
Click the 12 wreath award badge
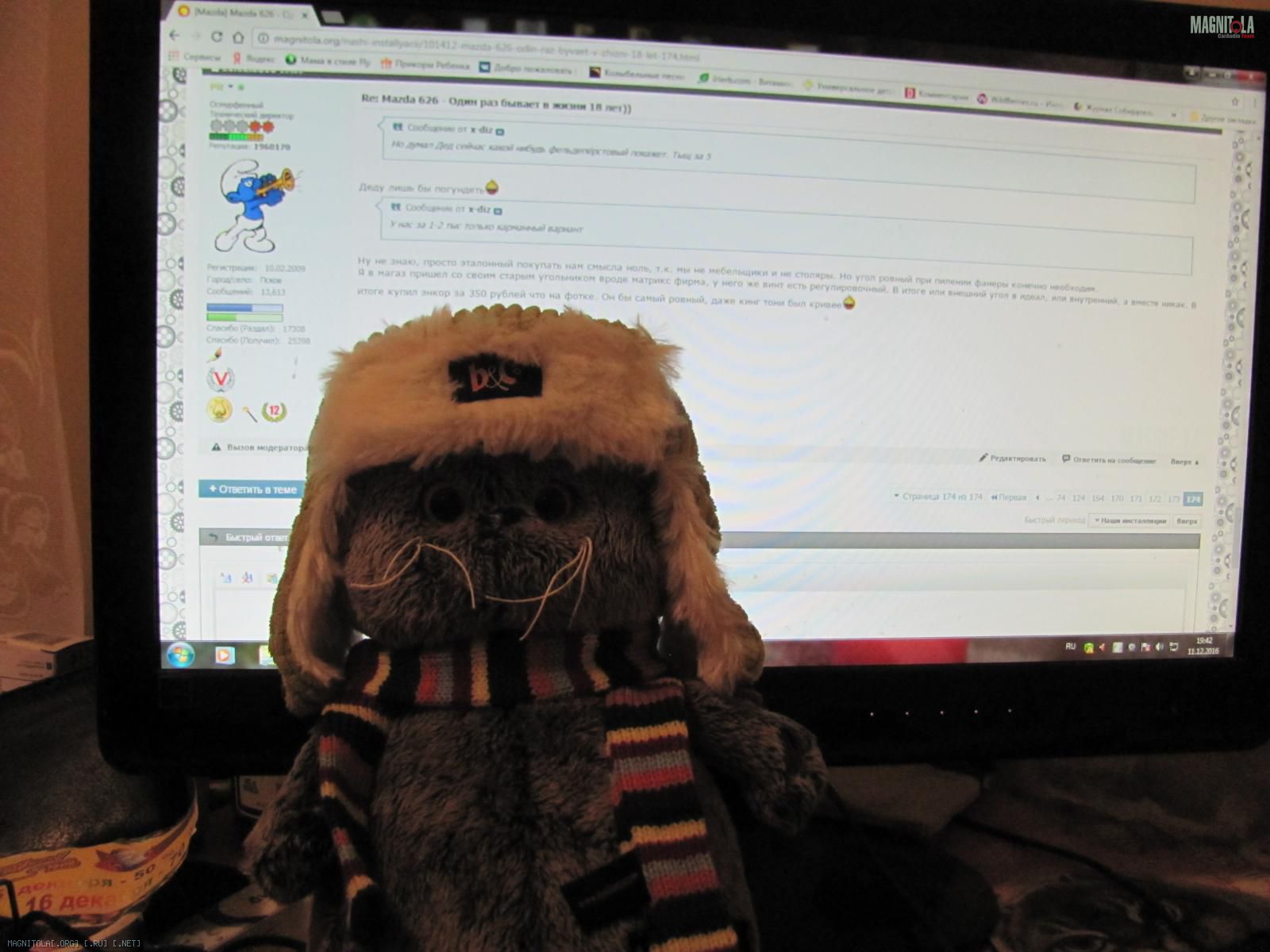[273, 411]
